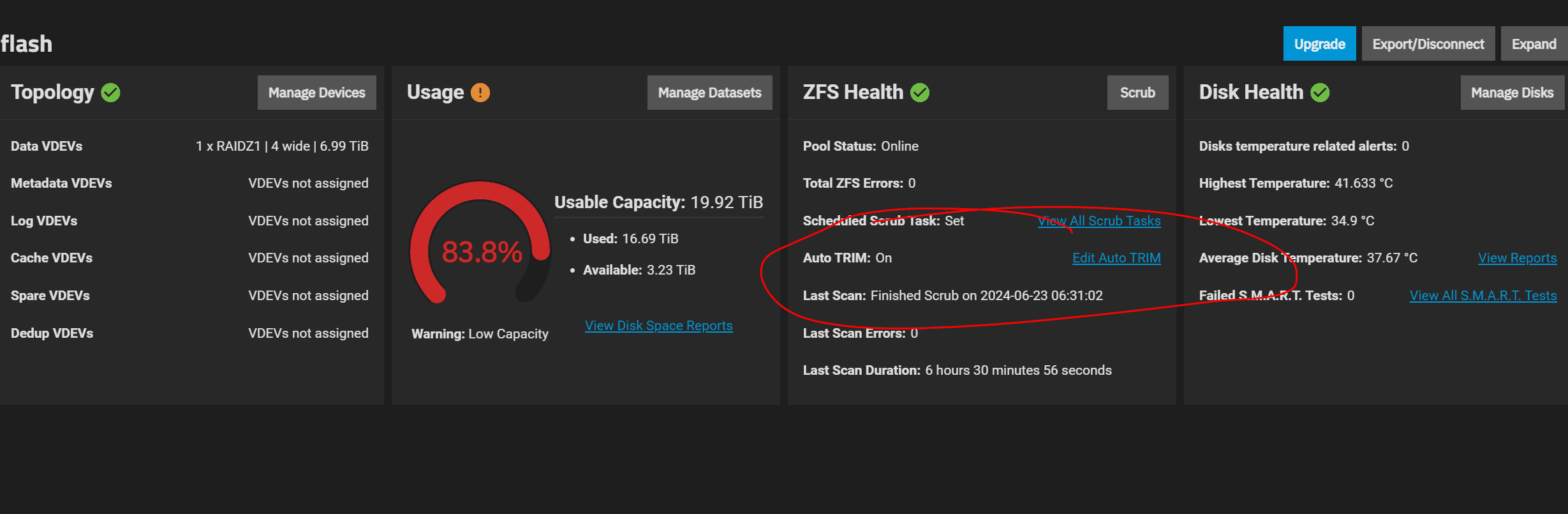The width and height of the screenshot is (1568, 514).
Task: Click the Expand button for the pool
Action: [1534, 43]
